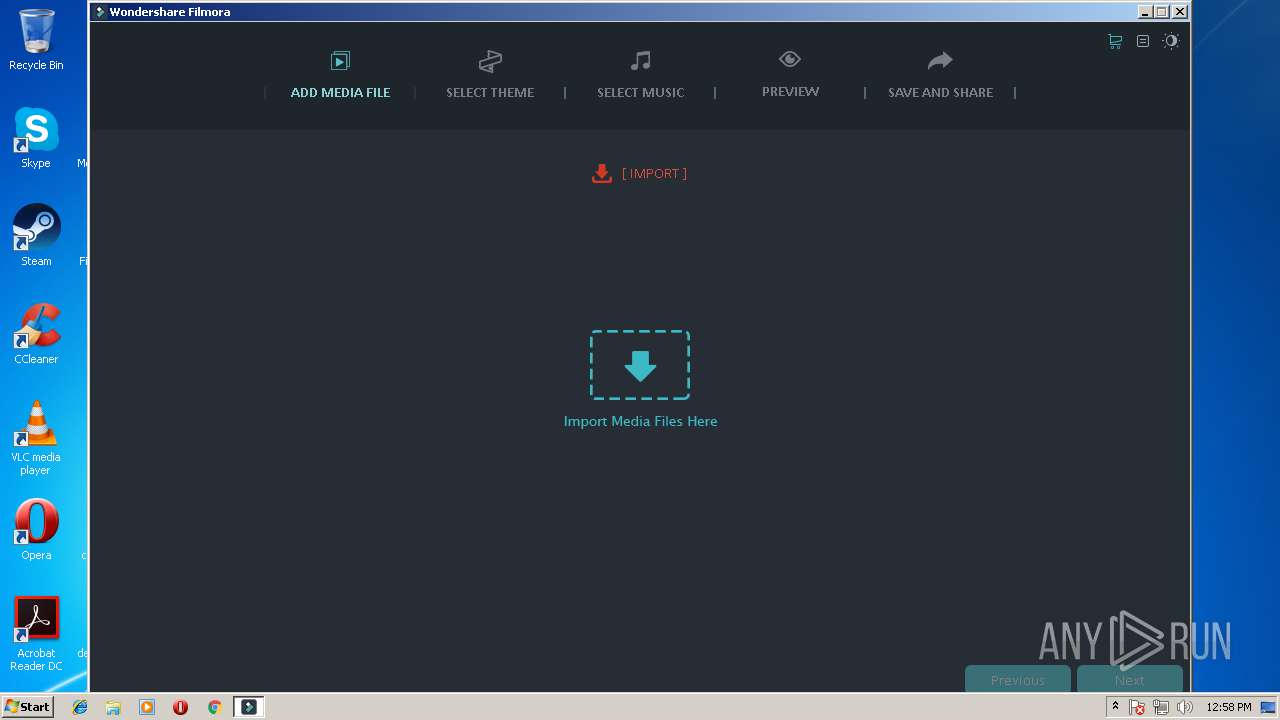Close the Wondershare Filmora window
This screenshot has width=1280, height=720.
[1180, 12]
